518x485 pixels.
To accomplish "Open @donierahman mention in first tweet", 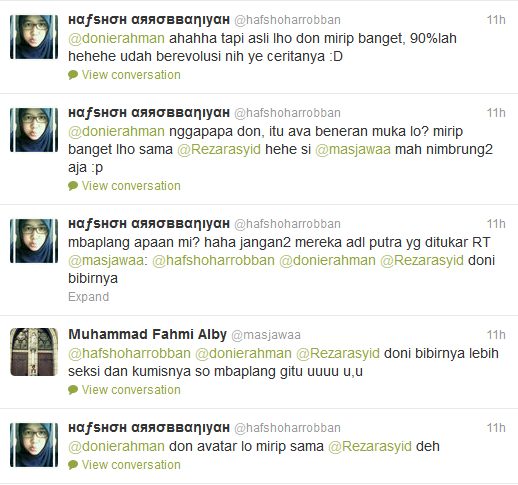I will [116, 38].
